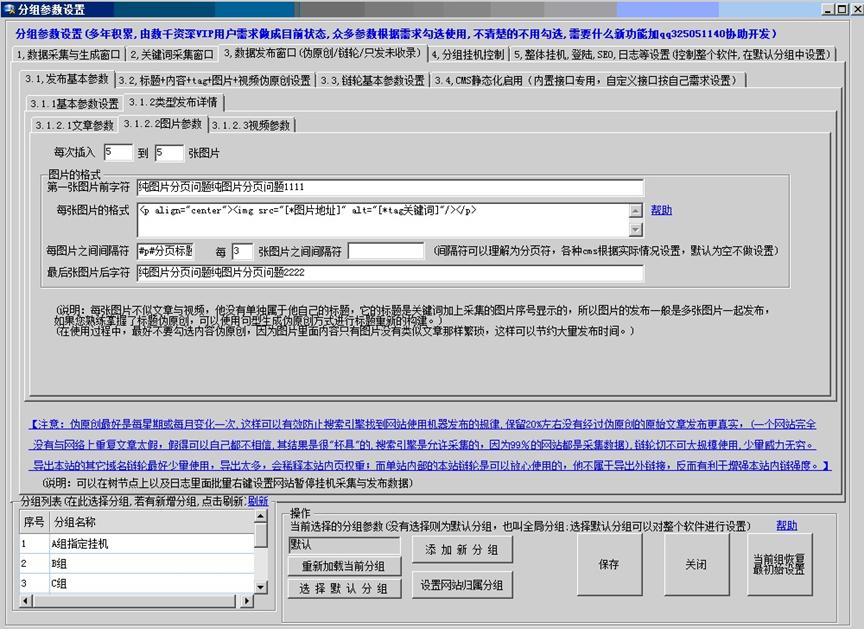The height and width of the screenshot is (629, 864).
Task: Click the 分组名称 column header
Action: point(152,522)
